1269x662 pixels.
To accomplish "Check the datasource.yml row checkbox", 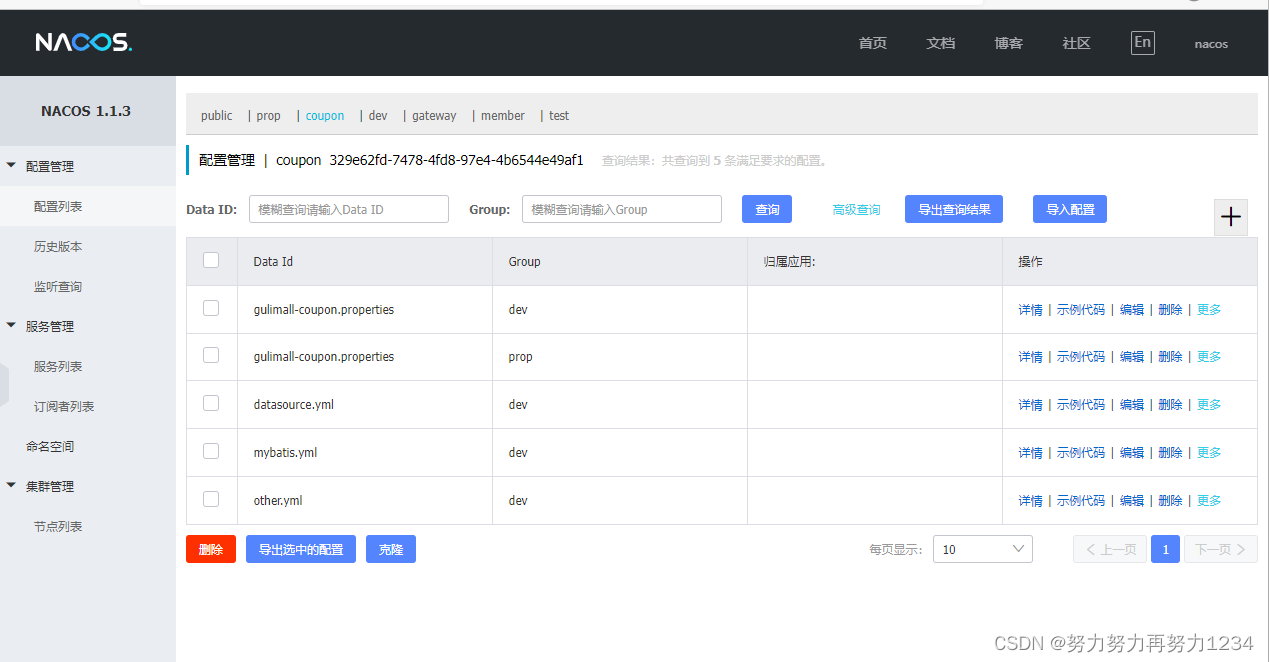I will pyautogui.click(x=211, y=403).
